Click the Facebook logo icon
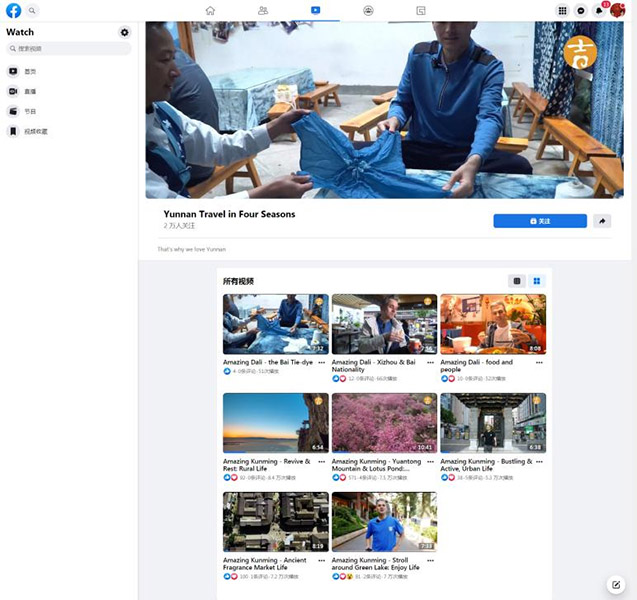Screen dimensions: 637x600 [13, 10]
